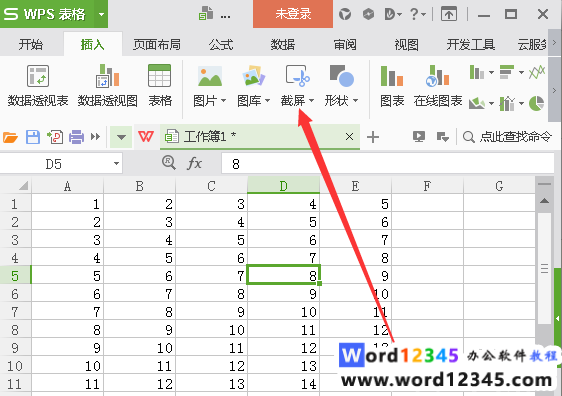This screenshot has height=396, width=562.
Task: Export to PDF icon in quick toolbar
Action: (x=55, y=137)
